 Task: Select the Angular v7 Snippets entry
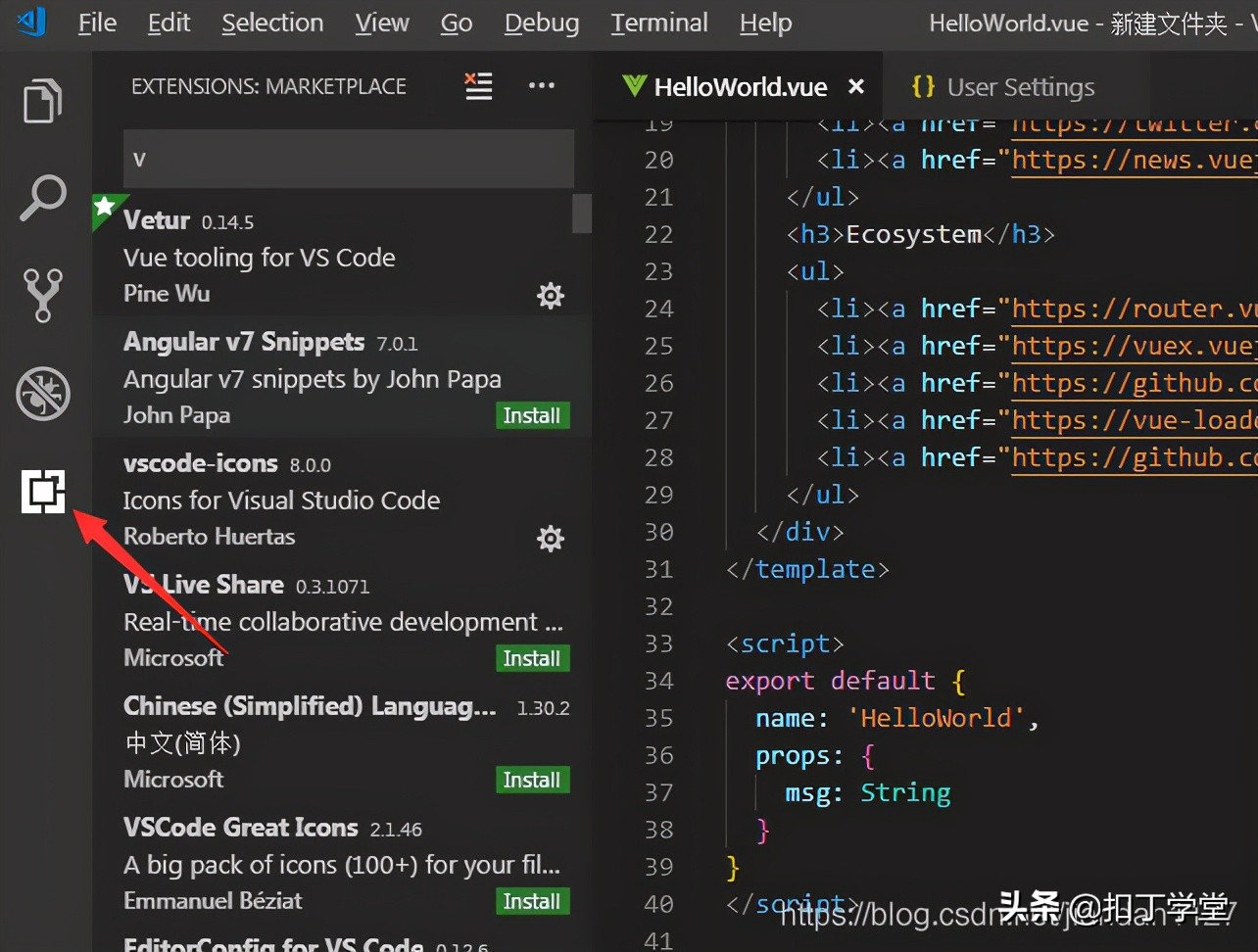(342, 377)
